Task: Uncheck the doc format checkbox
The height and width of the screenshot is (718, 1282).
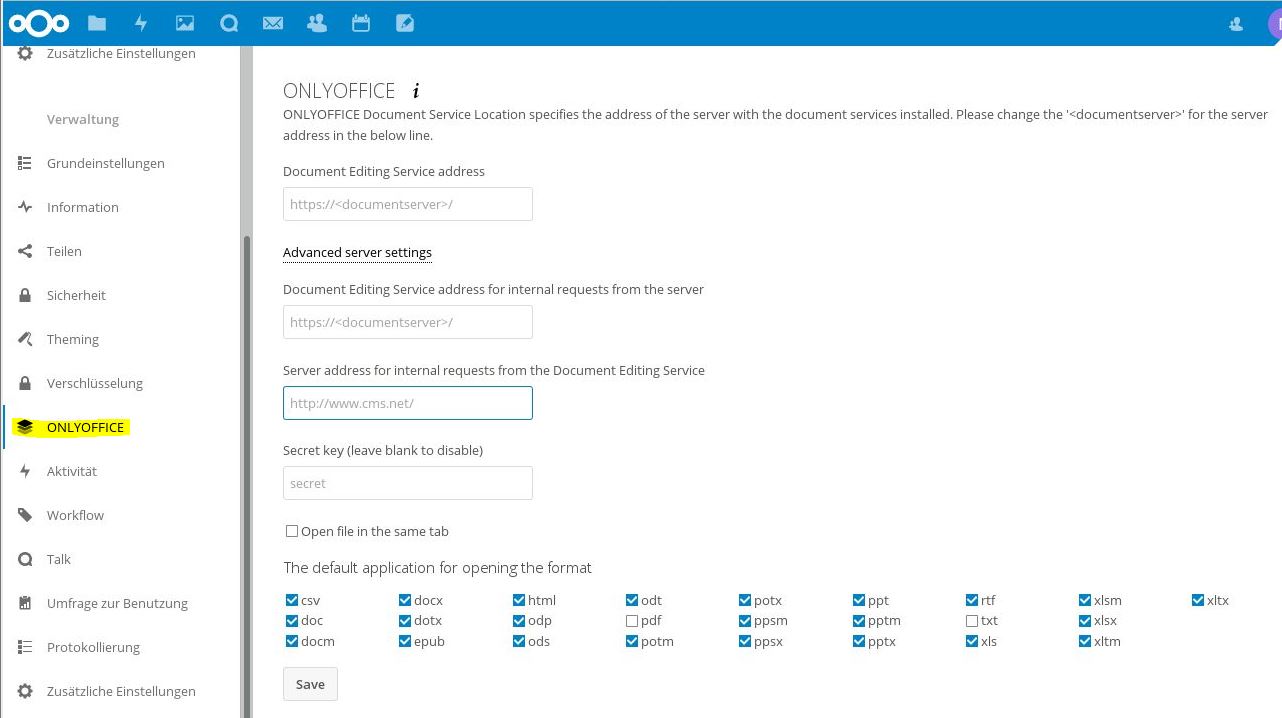Action: [x=292, y=621]
